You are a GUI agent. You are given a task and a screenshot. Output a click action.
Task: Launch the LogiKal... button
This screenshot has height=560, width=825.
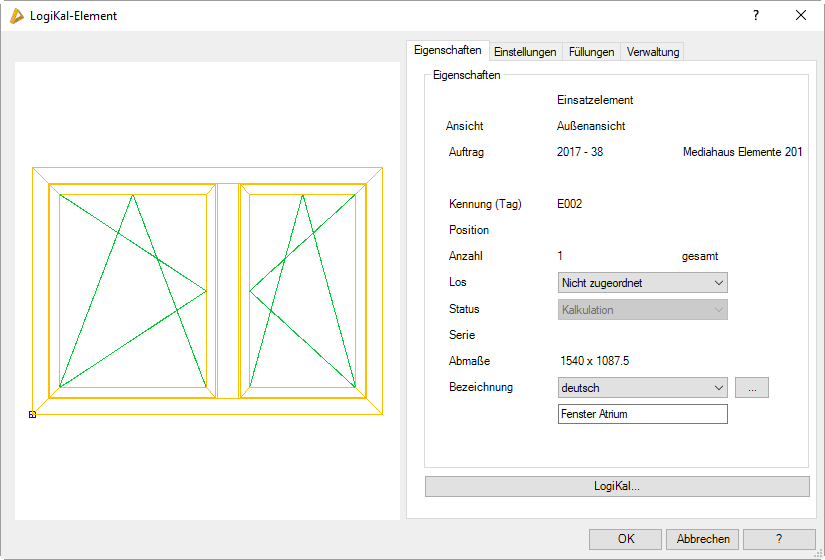(x=617, y=487)
